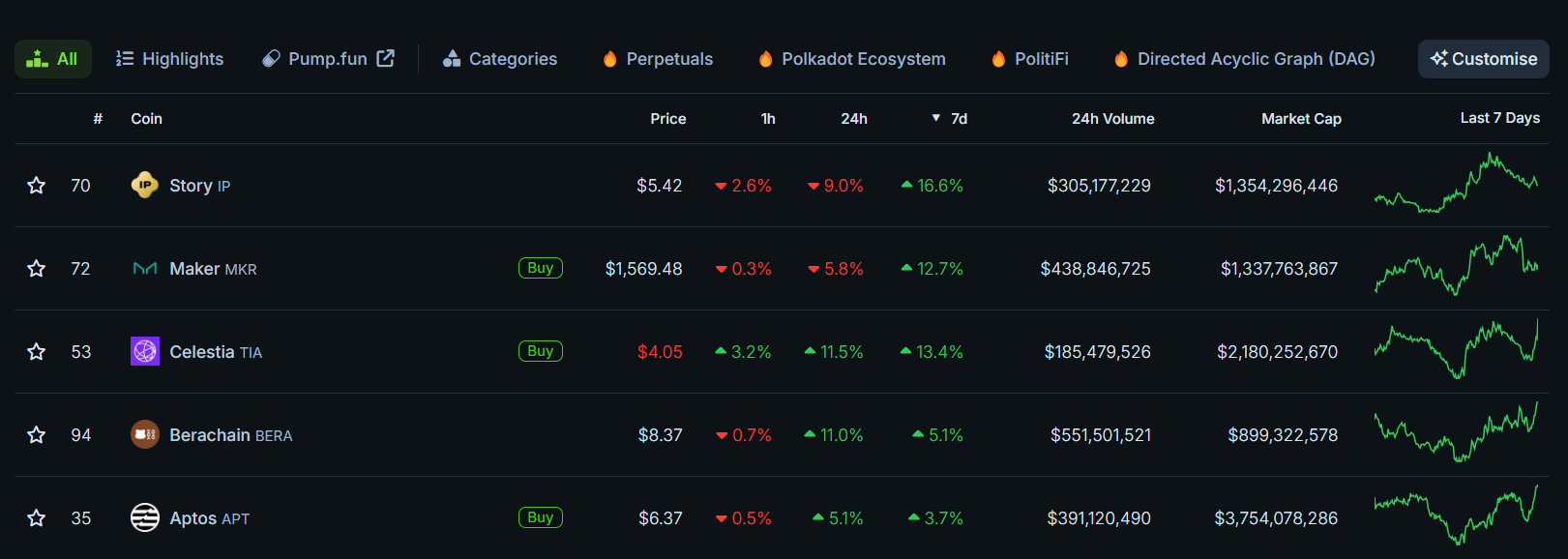
Task: Toggle the star for Celestia
Action: [37, 351]
